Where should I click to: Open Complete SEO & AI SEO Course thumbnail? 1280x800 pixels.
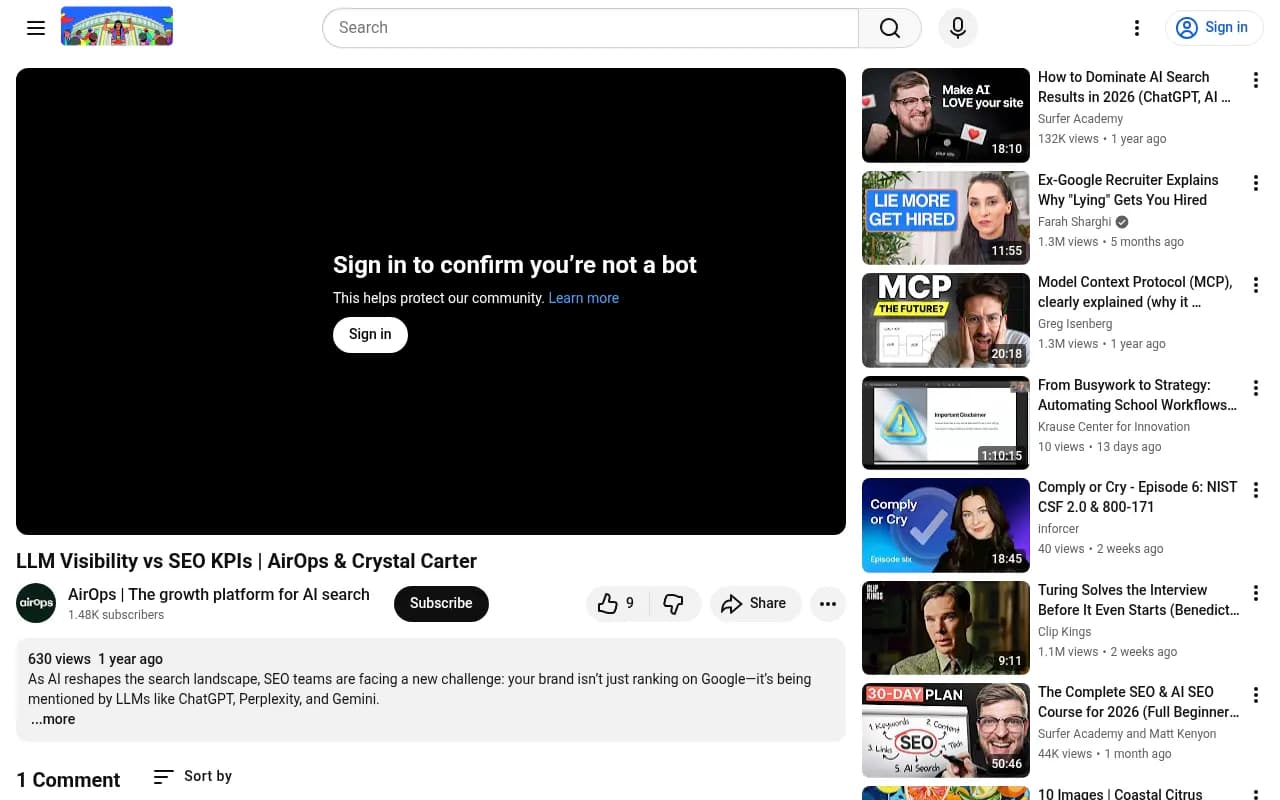tap(946, 730)
